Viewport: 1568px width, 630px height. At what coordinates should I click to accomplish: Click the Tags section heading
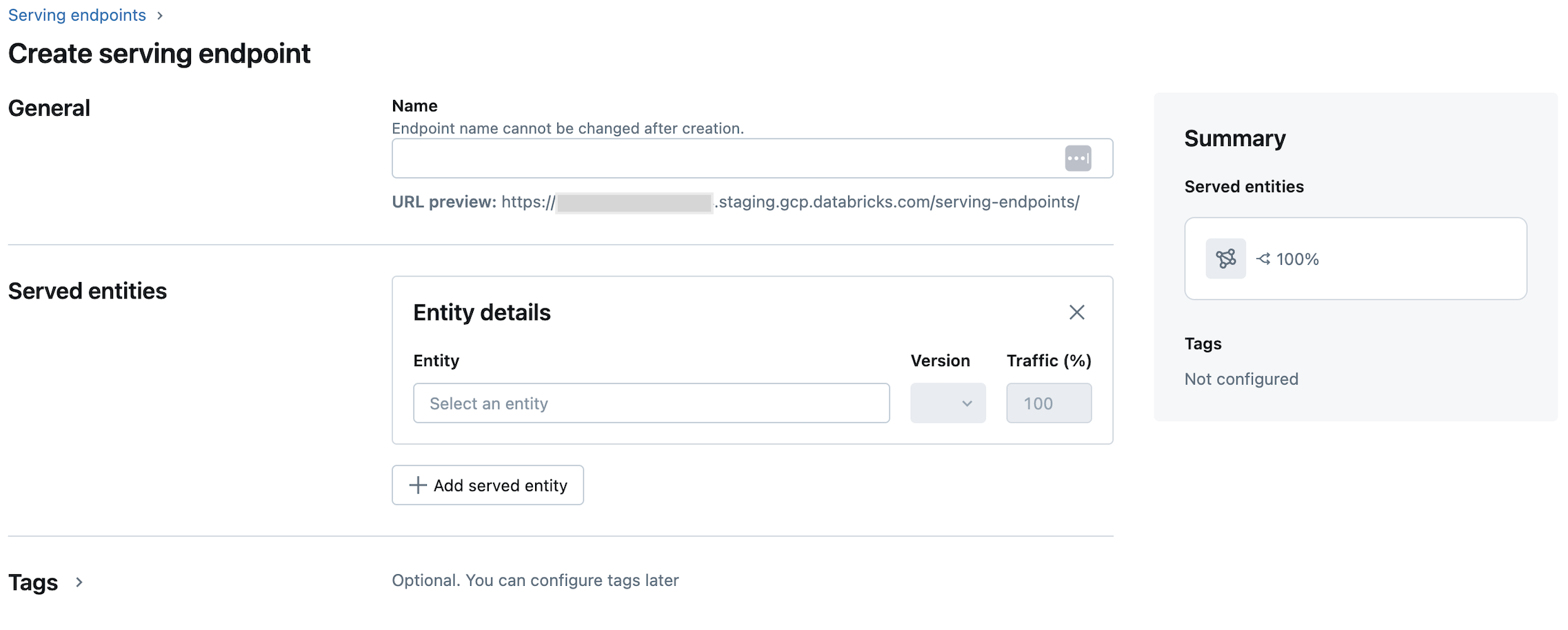pyautogui.click(x=33, y=582)
